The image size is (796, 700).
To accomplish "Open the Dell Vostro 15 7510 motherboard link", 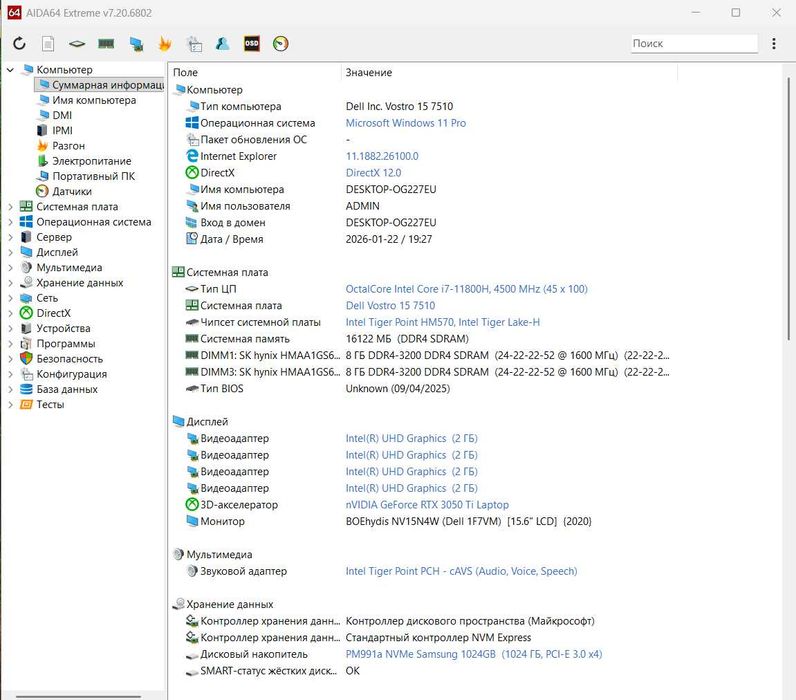I will (x=390, y=306).
